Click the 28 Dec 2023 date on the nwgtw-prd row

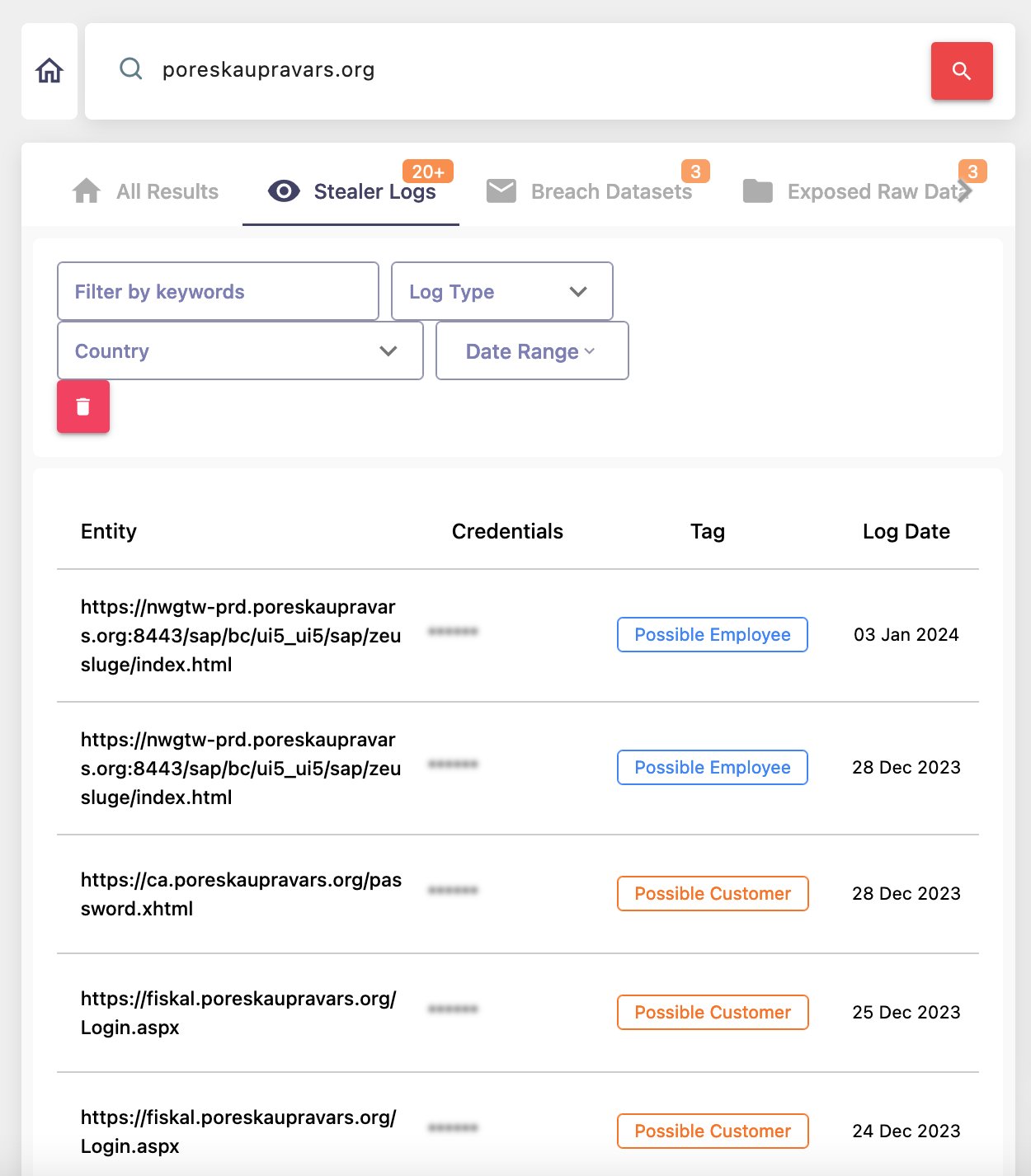(906, 767)
